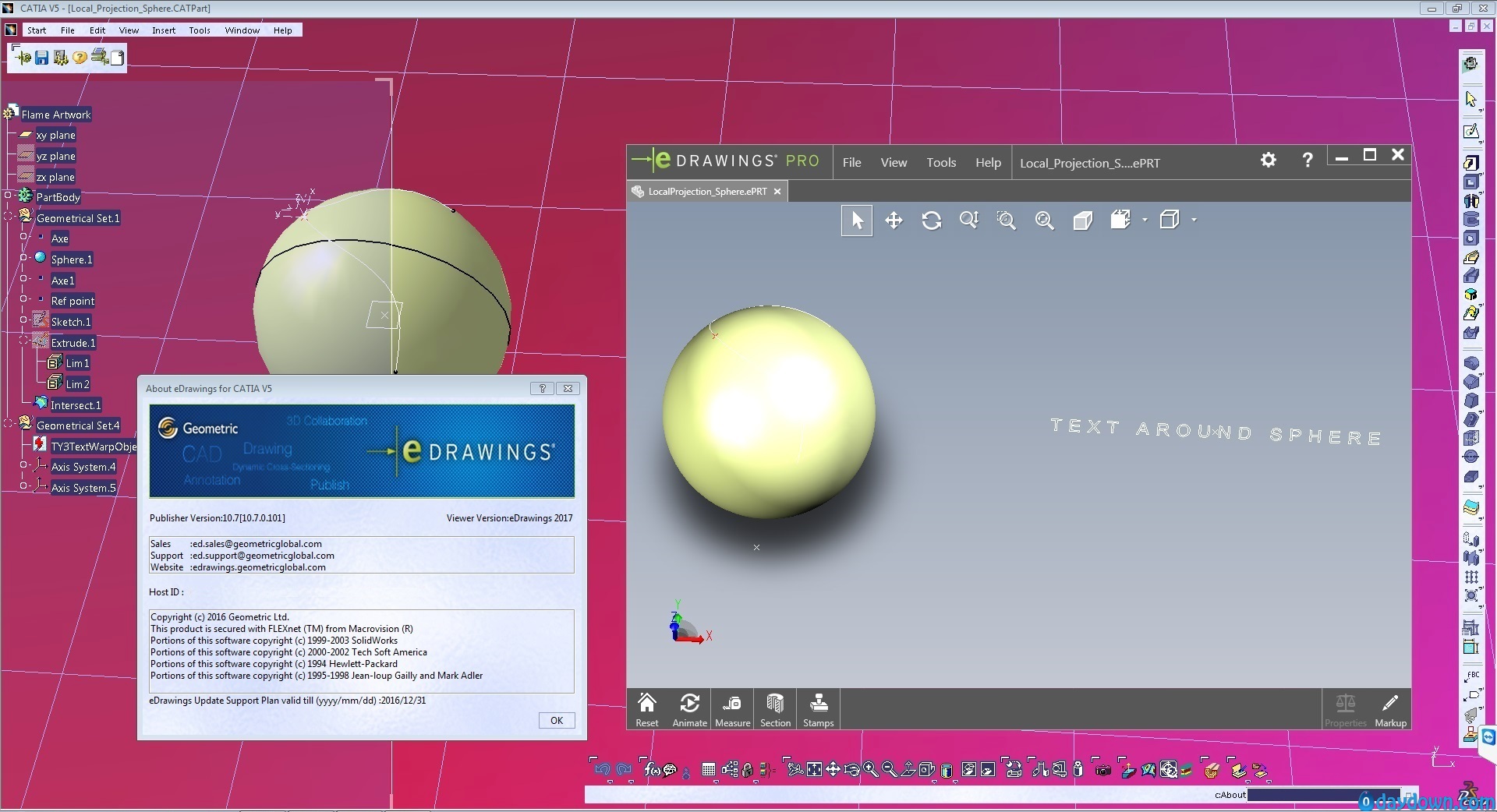Open CATIA Start menu

coord(36,30)
